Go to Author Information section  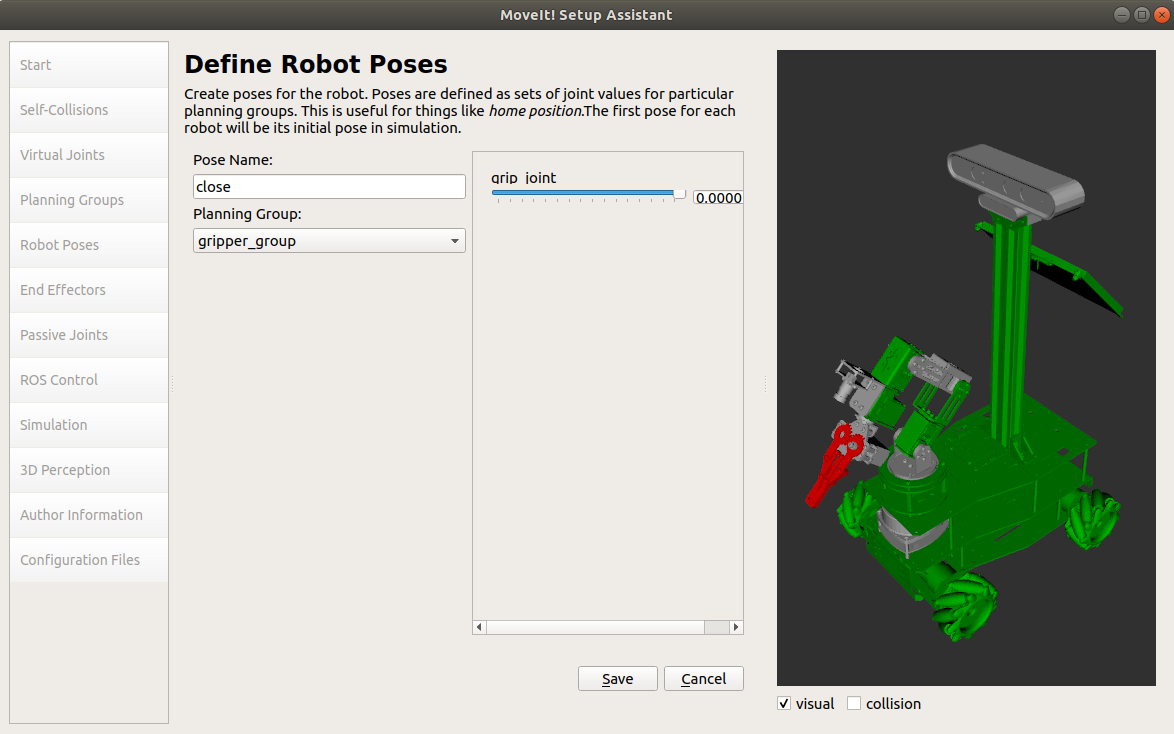89,515
